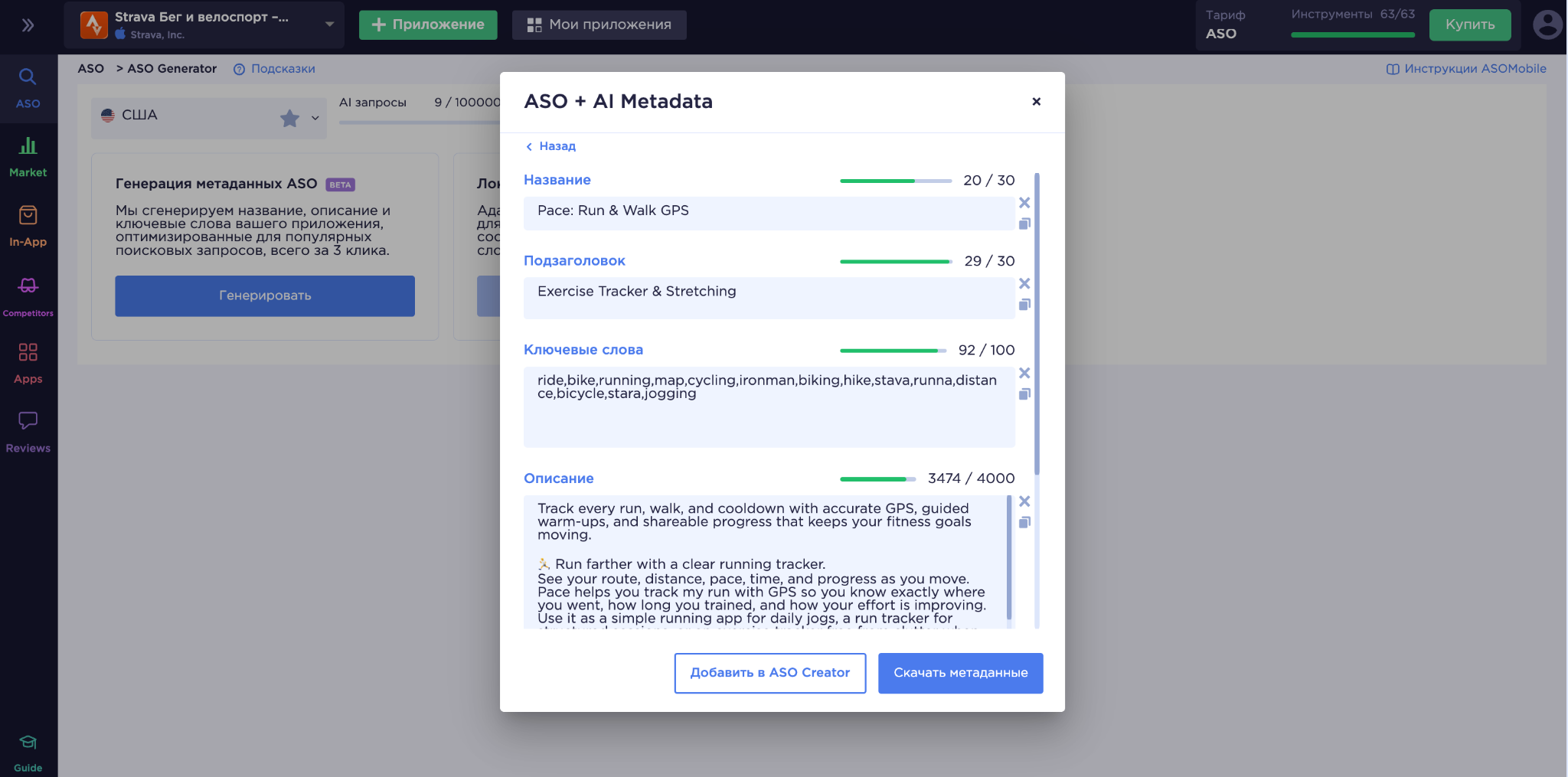Open Guide section in sidebar
This screenshot has width=1568, height=777.
28,753
